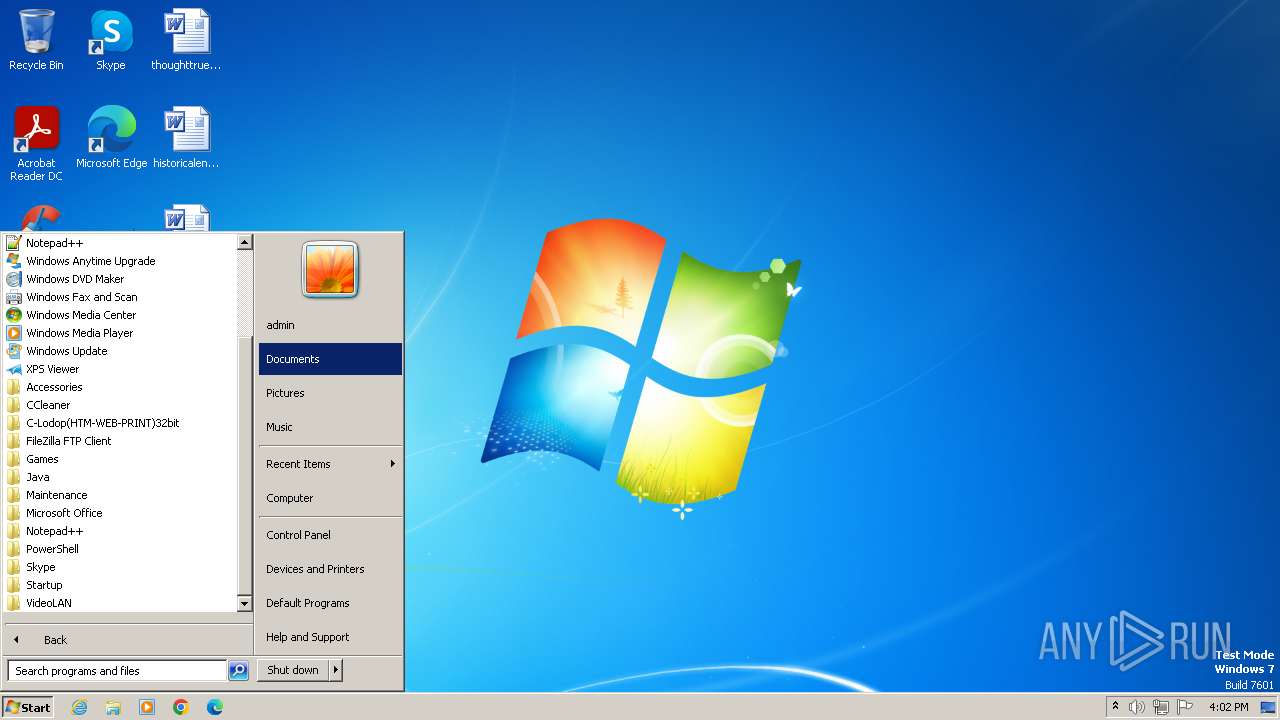Launch Windows DVD Maker
Screen dimensions: 1280x720
[75, 279]
